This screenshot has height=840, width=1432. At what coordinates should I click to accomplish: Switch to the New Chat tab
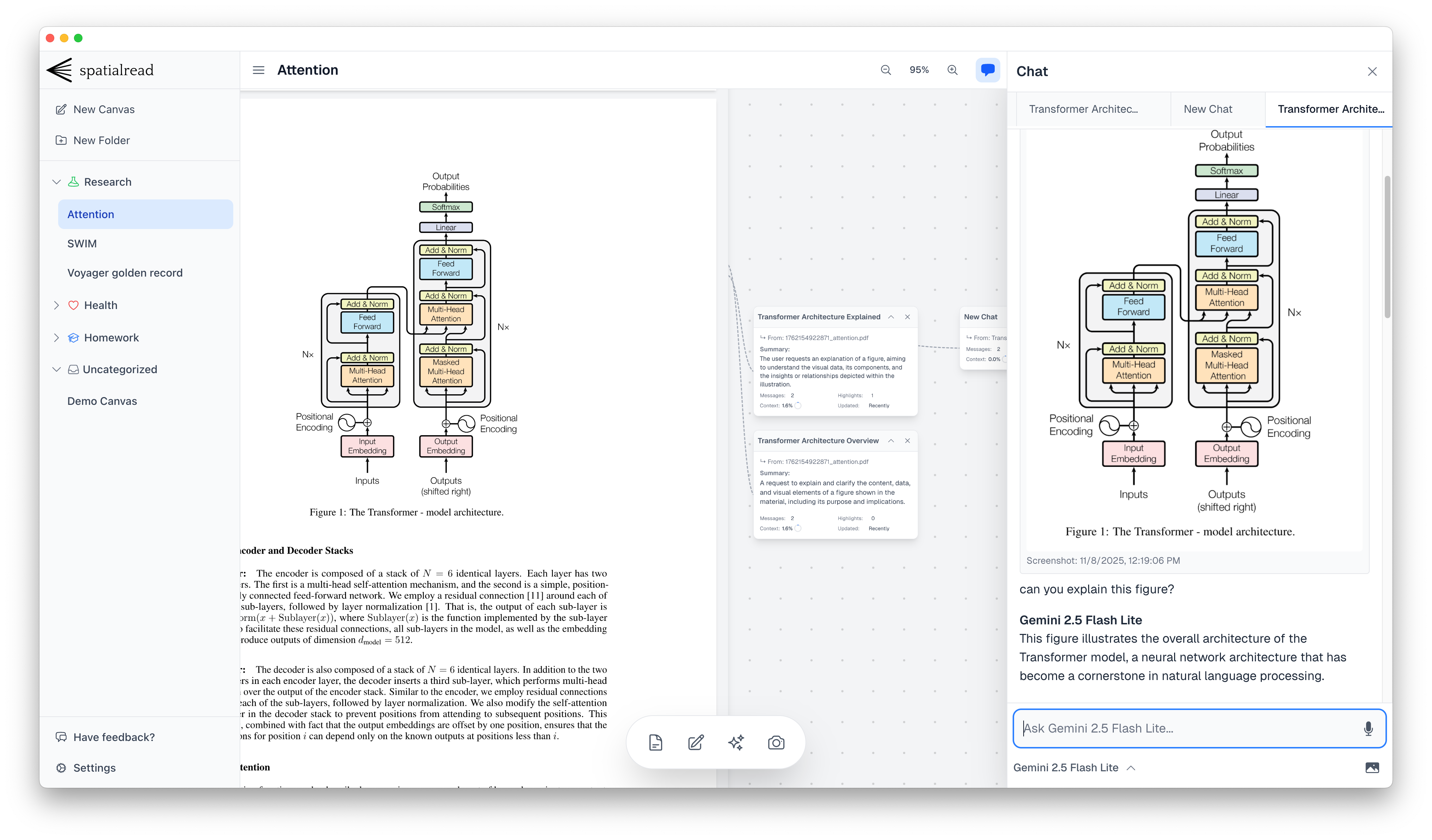coord(1208,109)
